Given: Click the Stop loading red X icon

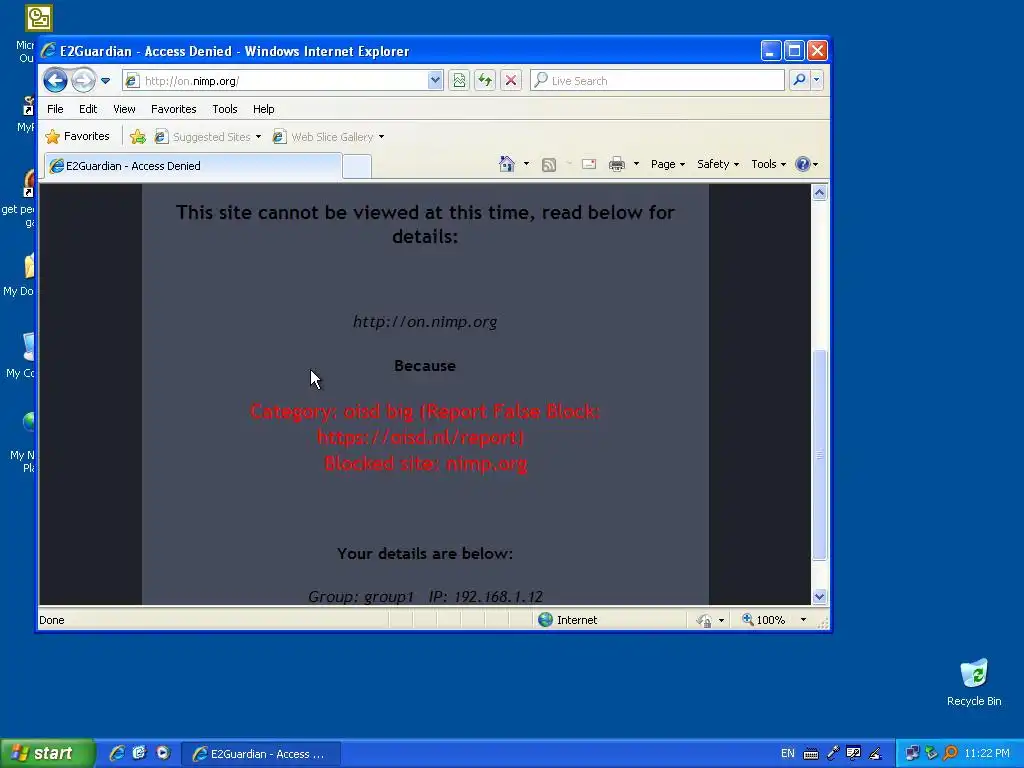Looking at the screenshot, I should point(511,80).
